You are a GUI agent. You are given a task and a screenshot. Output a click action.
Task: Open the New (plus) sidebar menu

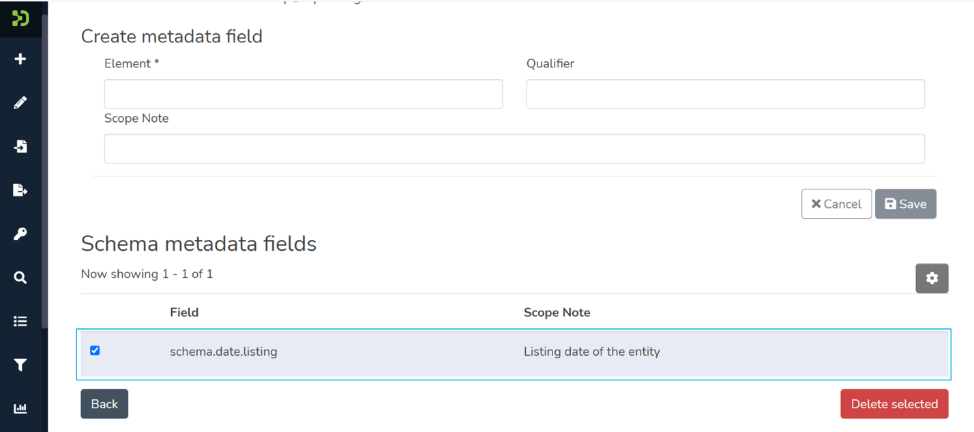(20, 59)
